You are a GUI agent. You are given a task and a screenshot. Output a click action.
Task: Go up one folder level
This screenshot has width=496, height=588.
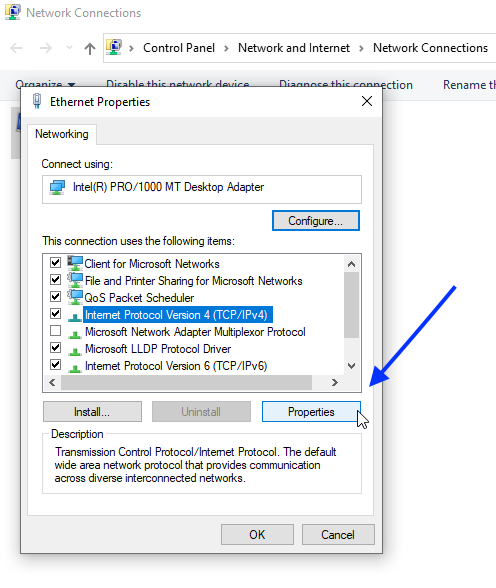coord(90,48)
